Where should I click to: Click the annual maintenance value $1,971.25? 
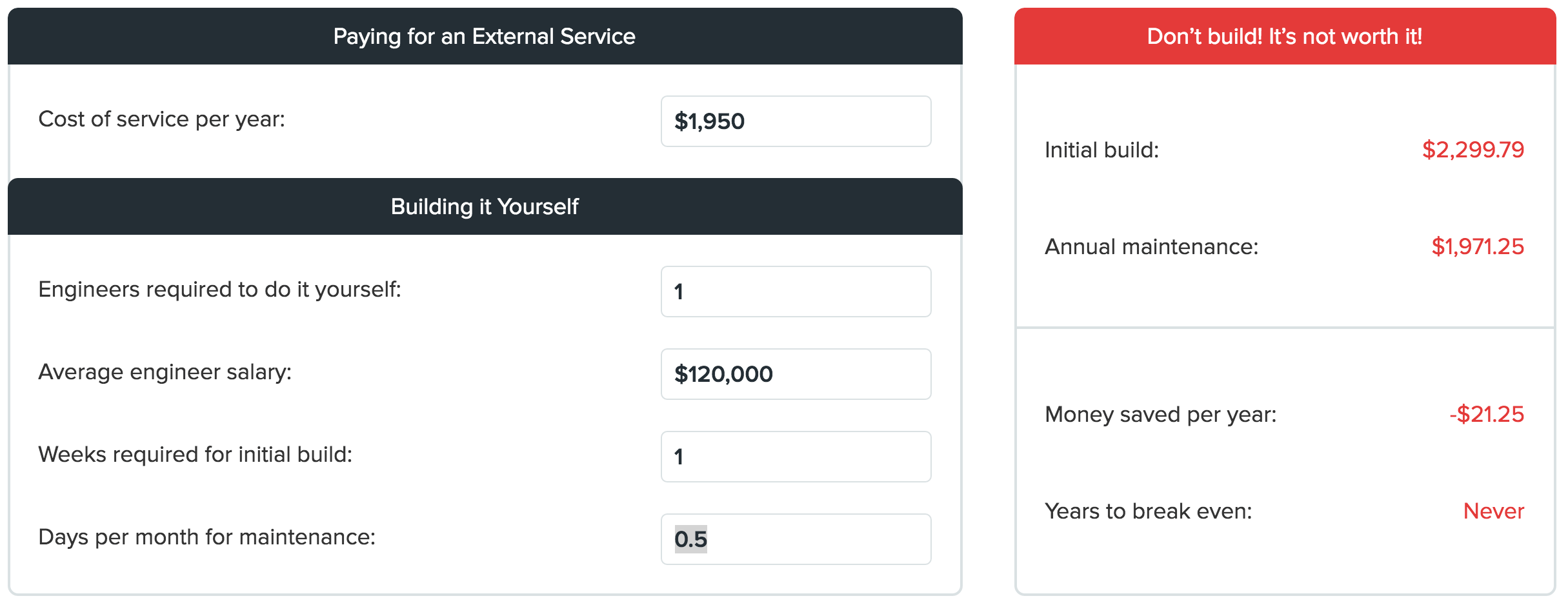pyautogui.click(x=1477, y=247)
